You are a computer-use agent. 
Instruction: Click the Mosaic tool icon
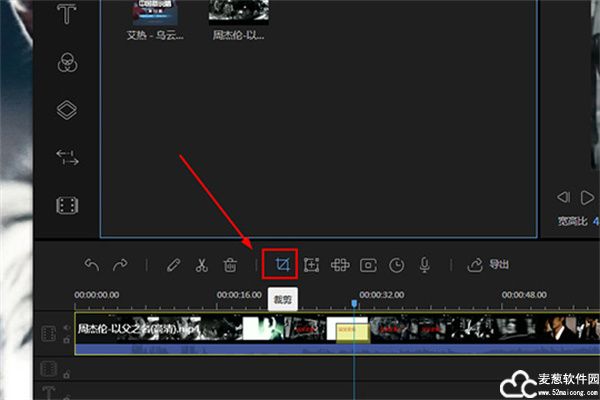[x=340, y=265]
